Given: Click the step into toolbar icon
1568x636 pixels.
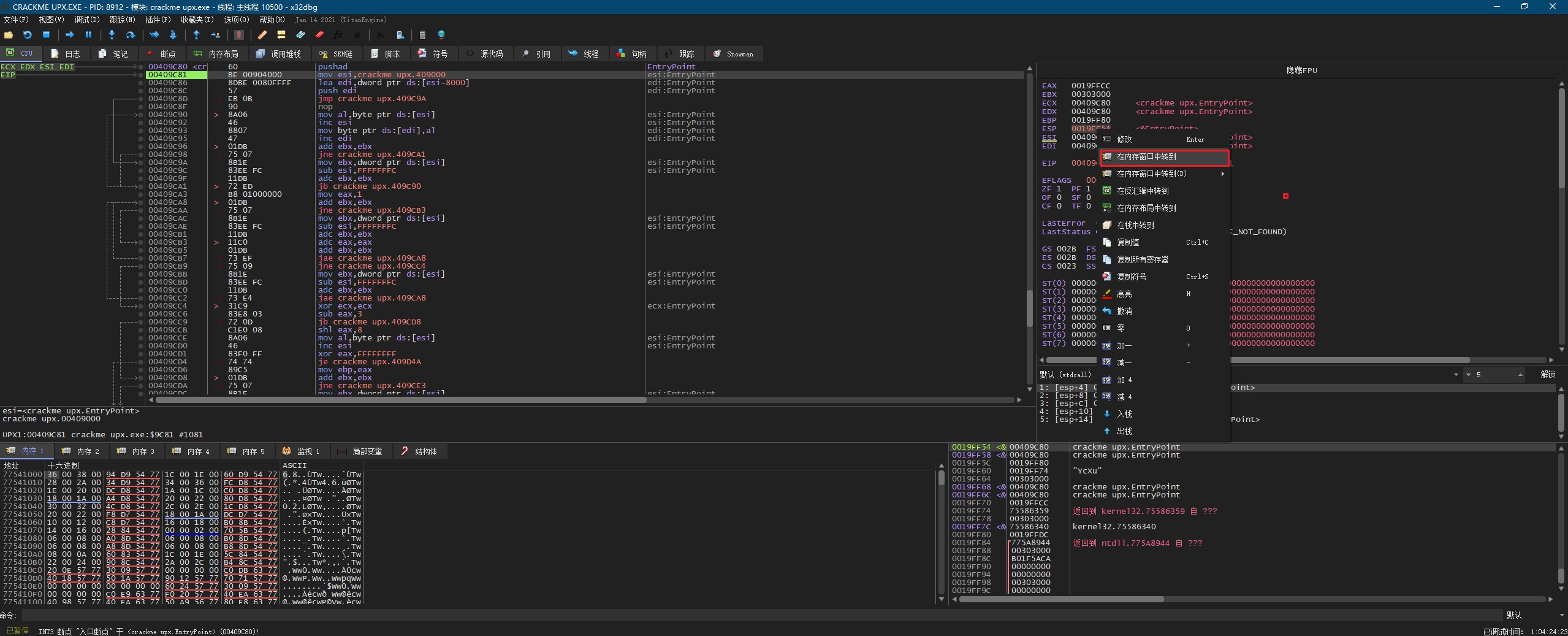Looking at the screenshot, I should (x=112, y=35).
